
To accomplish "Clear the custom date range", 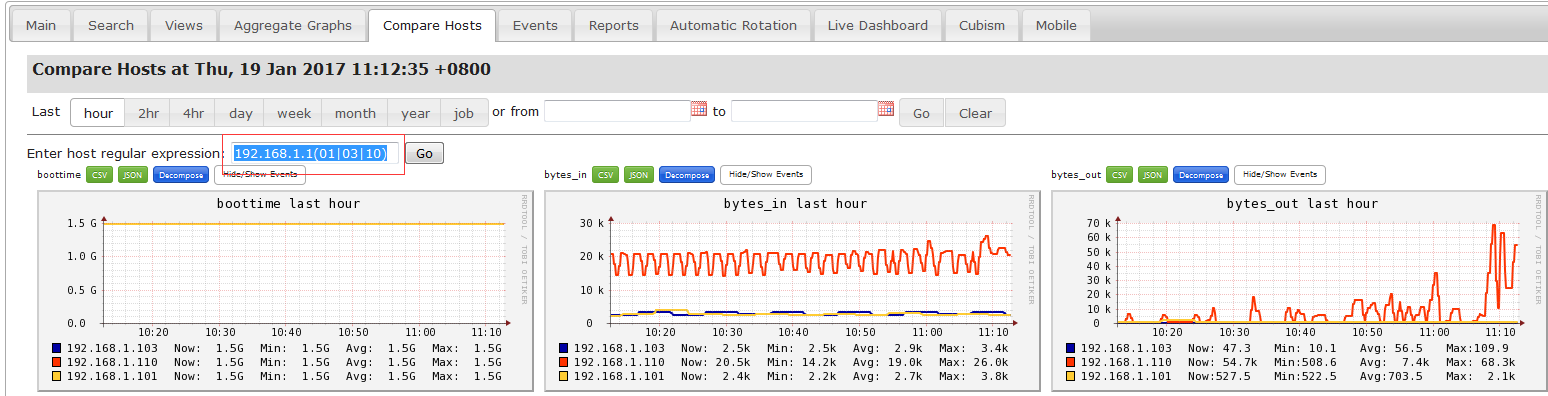I will click(975, 113).
